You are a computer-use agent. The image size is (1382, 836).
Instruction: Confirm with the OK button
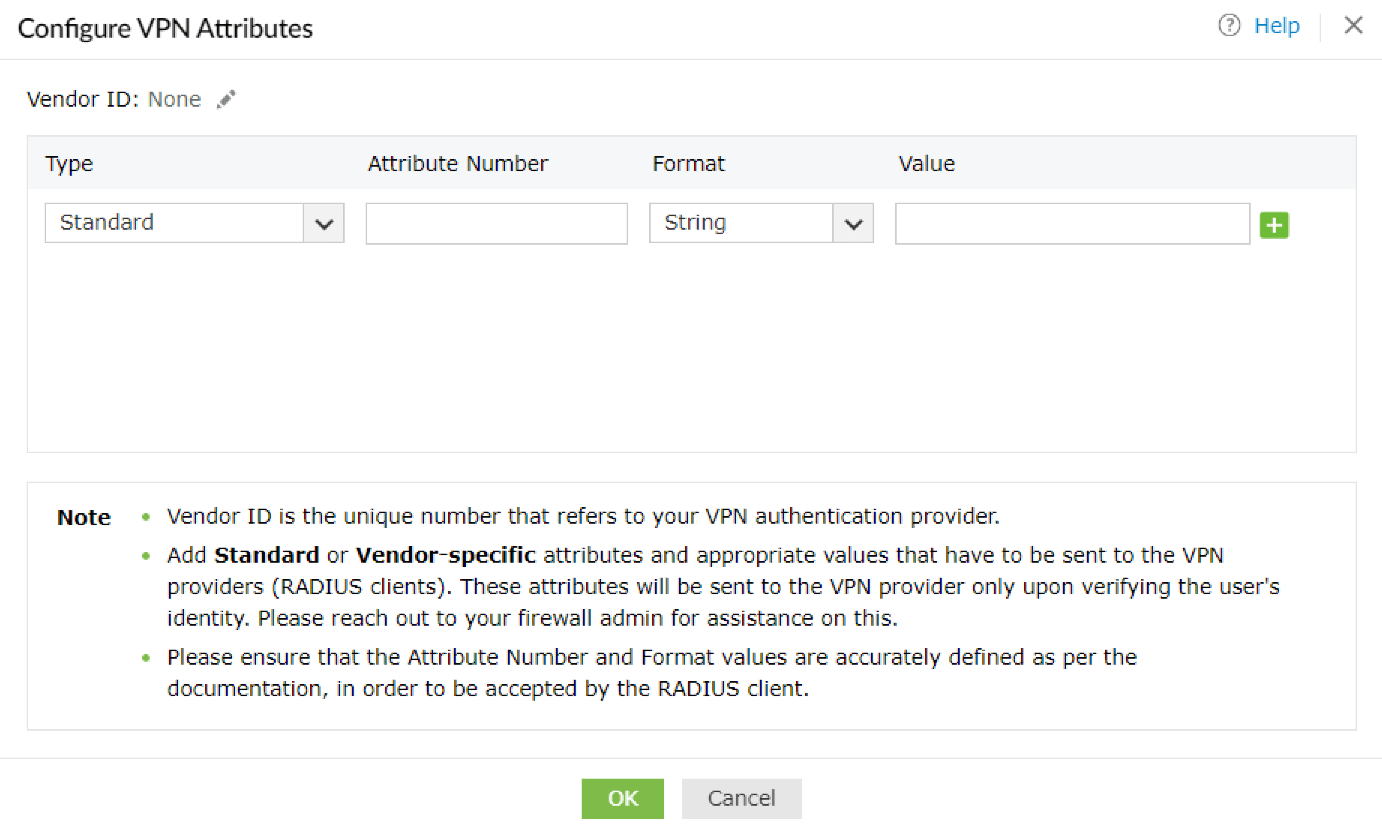click(622, 798)
